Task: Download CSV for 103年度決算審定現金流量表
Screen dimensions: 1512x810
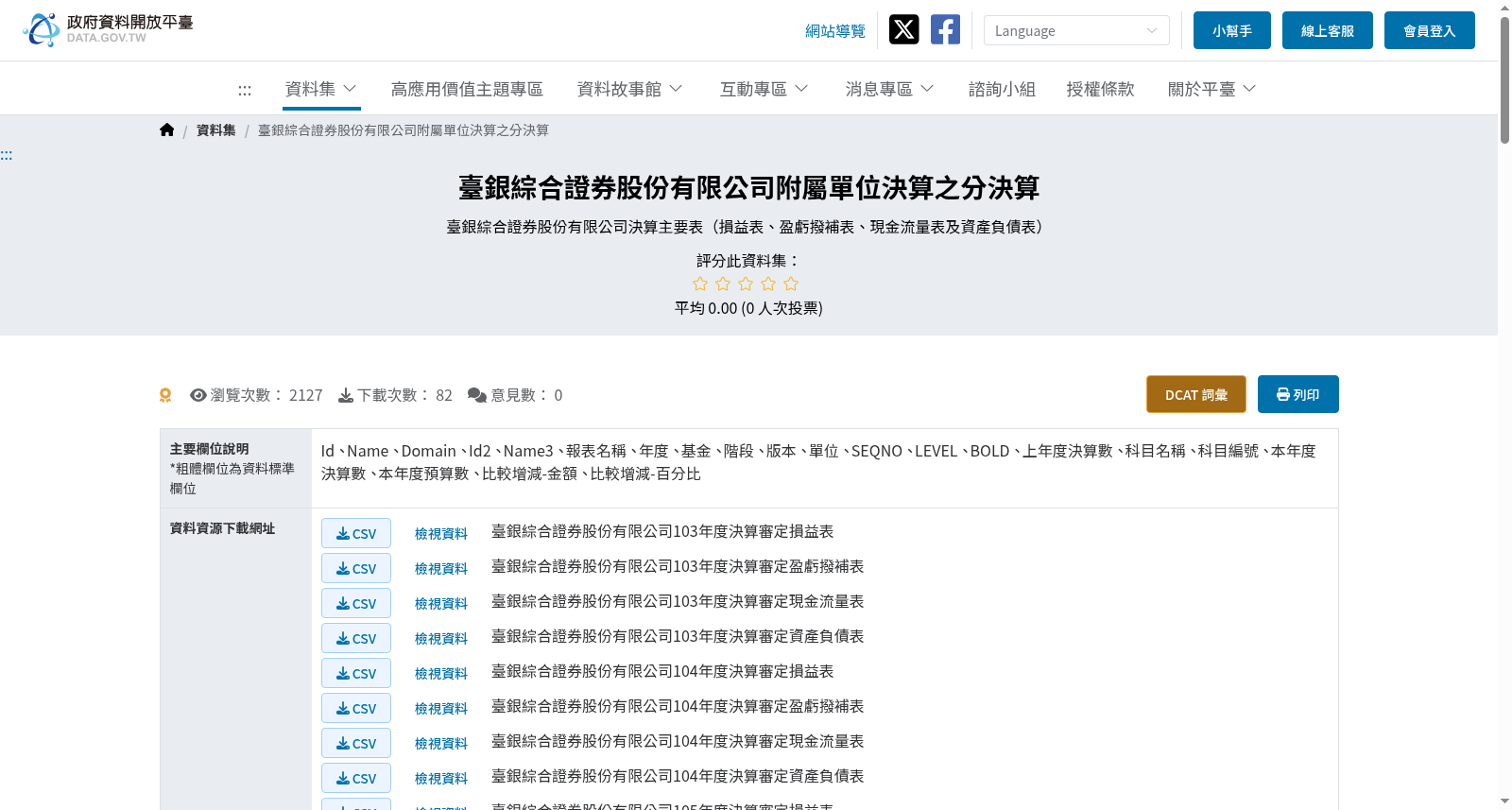Action: point(356,603)
